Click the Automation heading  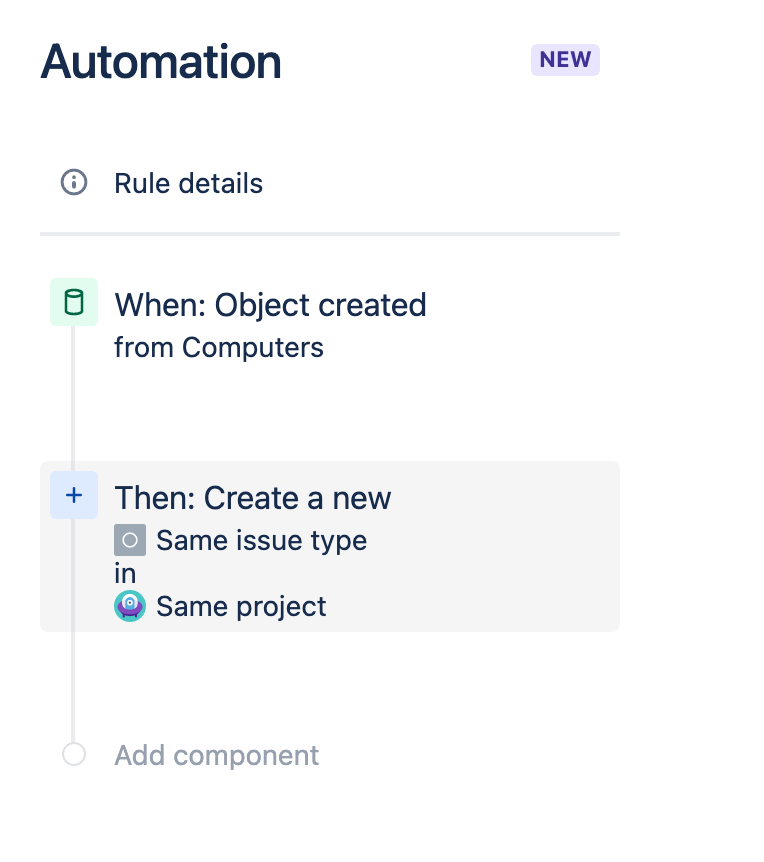[161, 62]
